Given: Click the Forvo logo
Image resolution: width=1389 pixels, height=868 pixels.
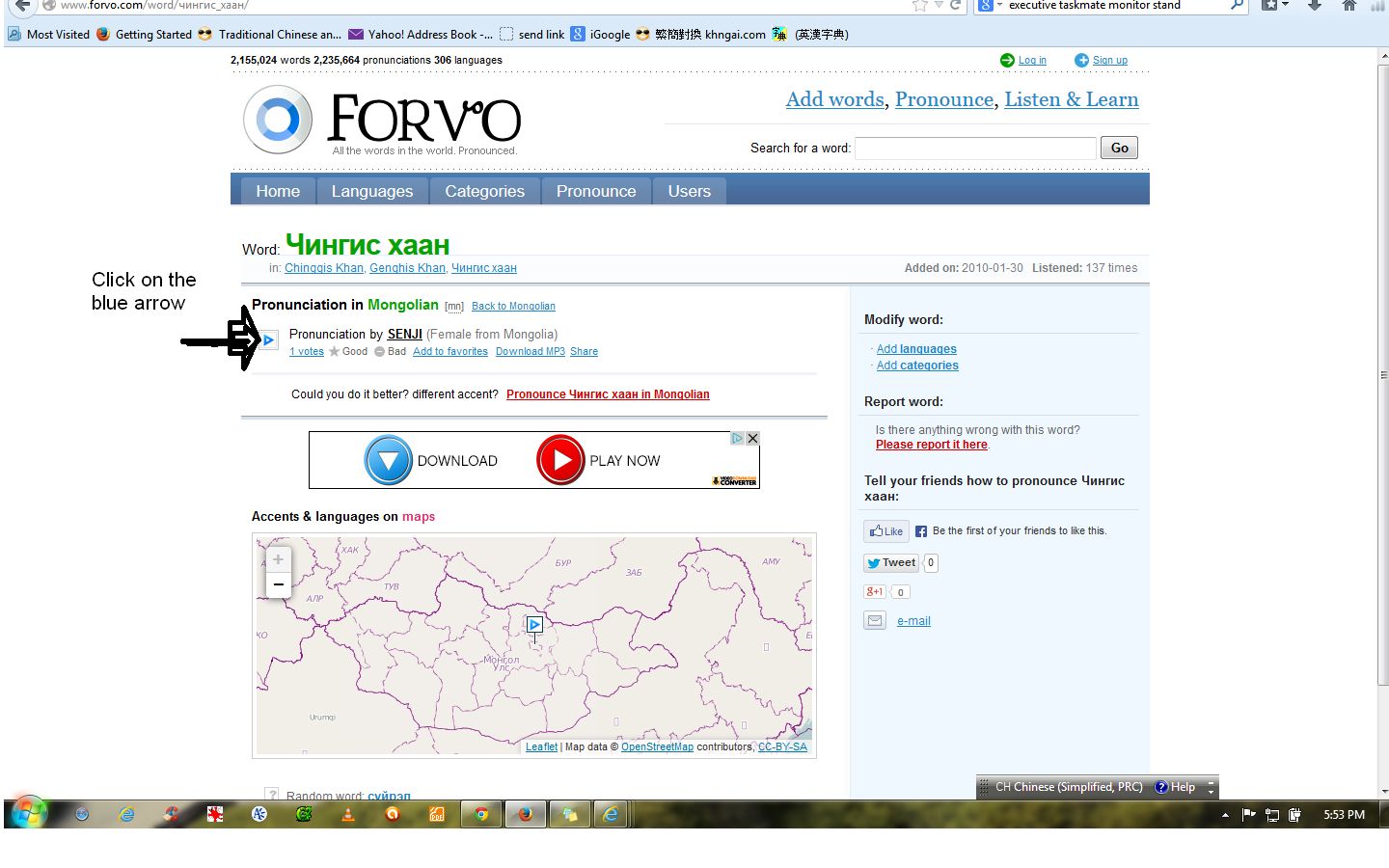Looking at the screenshot, I should click(382, 121).
